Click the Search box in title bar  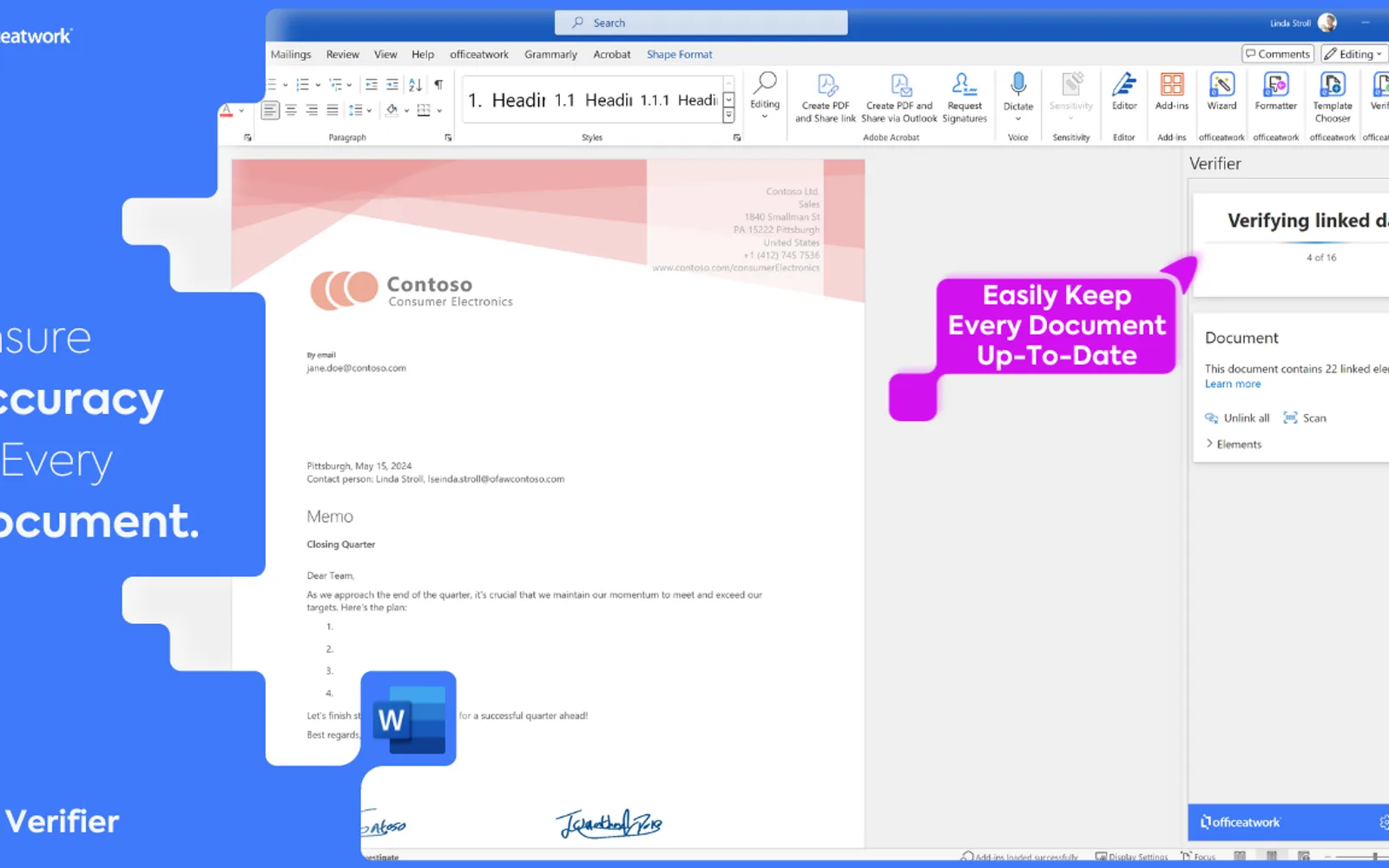(x=701, y=23)
